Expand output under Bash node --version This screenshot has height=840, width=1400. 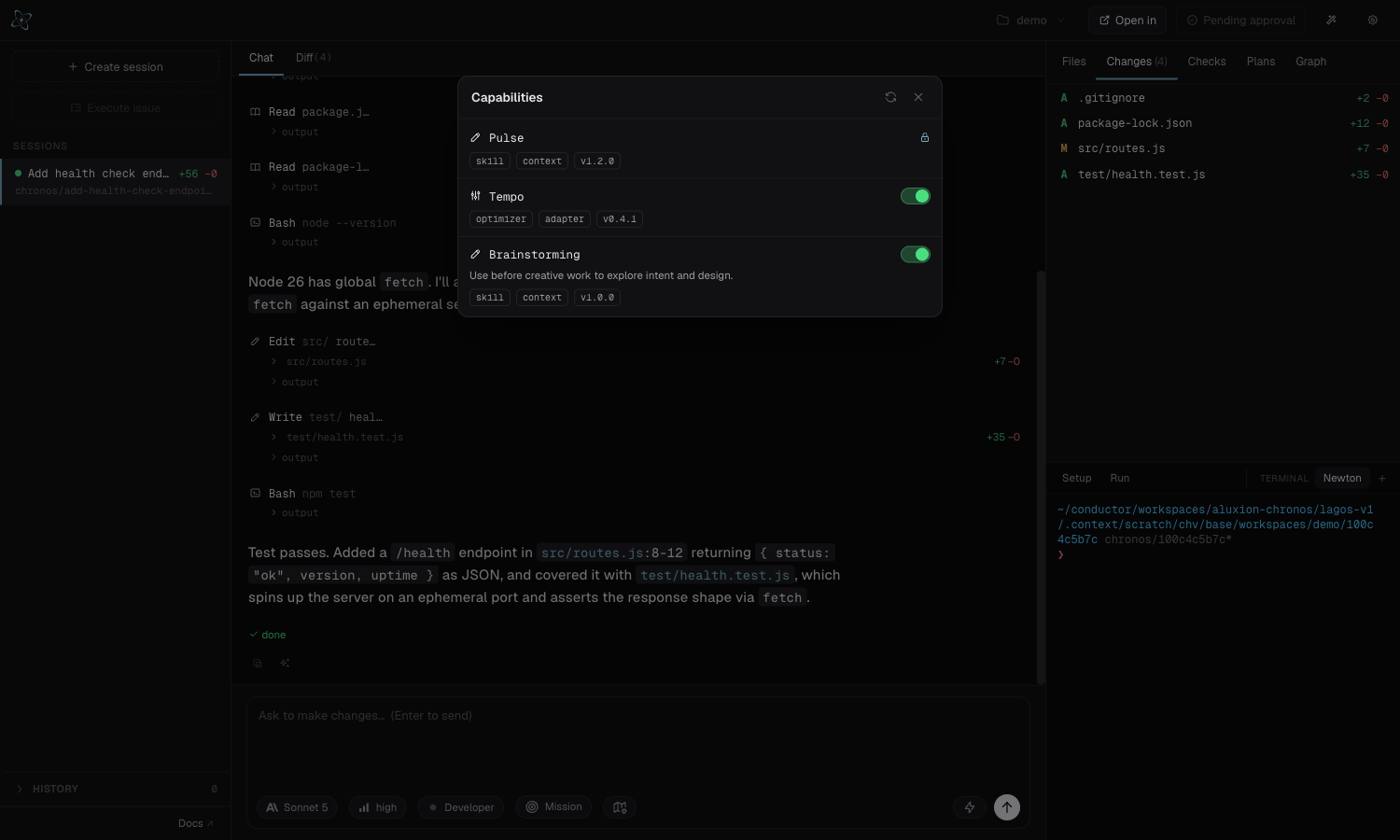coord(295,243)
